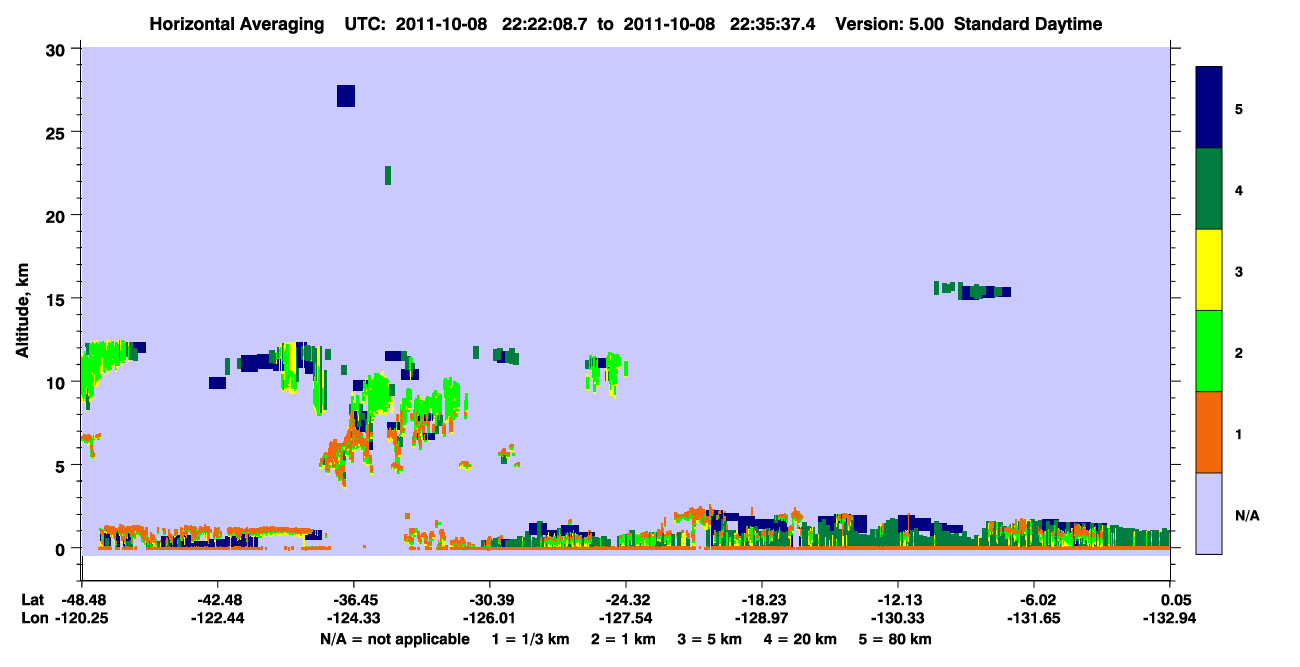The width and height of the screenshot is (1300, 667).
Task: Click the orange level 1 colorbar segment
Action: pos(1209,432)
